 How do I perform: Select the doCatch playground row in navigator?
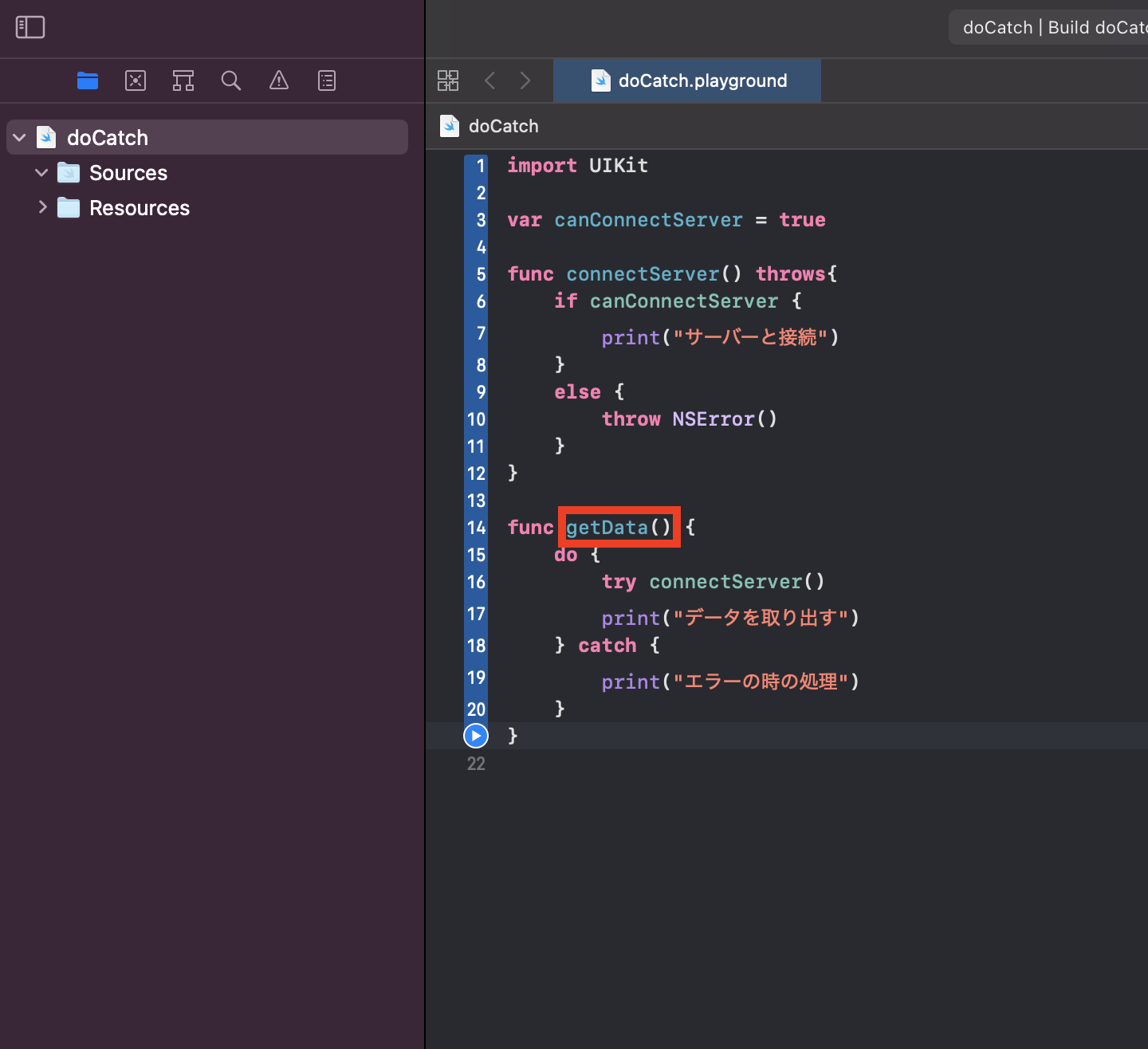pyautogui.click(x=207, y=137)
